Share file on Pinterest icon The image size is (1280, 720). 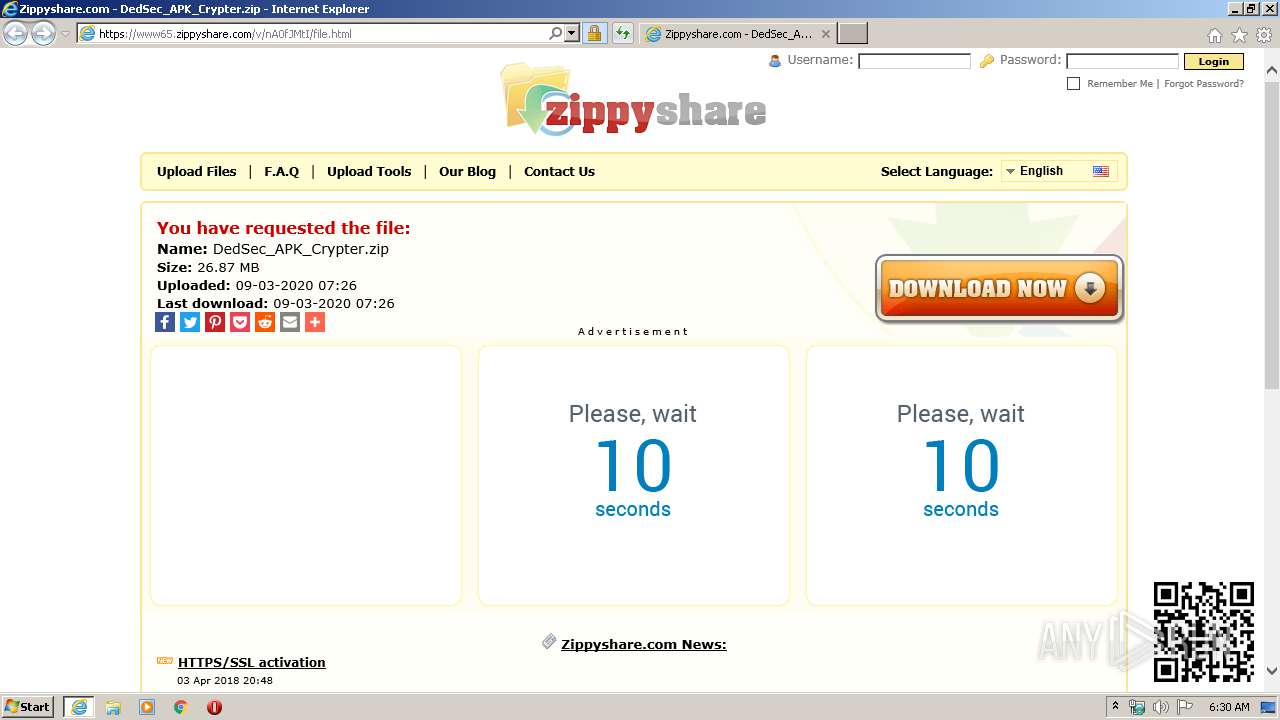(x=215, y=322)
